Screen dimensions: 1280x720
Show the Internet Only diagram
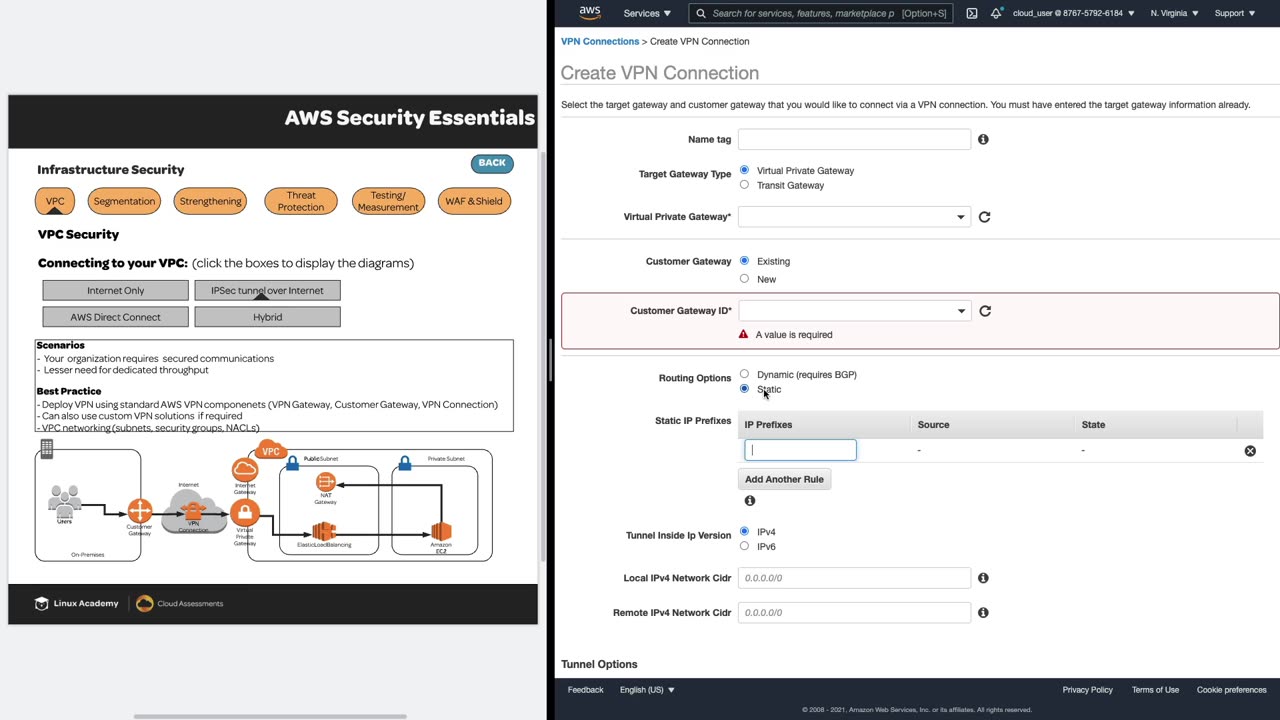pos(115,290)
